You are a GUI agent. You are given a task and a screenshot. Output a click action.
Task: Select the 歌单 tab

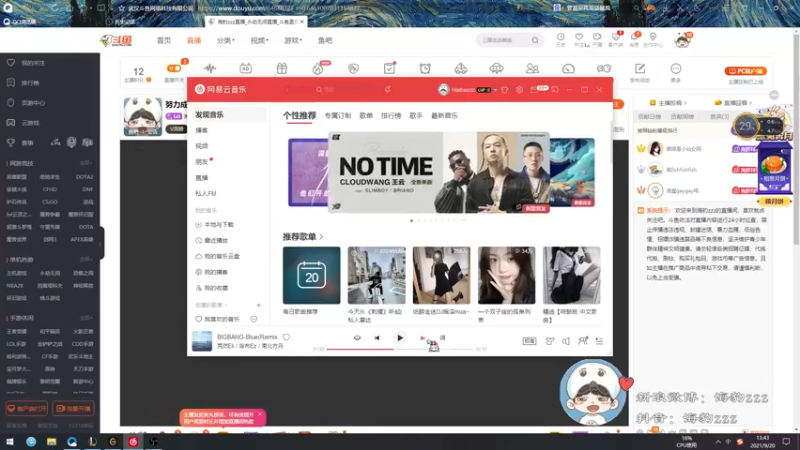click(366, 116)
